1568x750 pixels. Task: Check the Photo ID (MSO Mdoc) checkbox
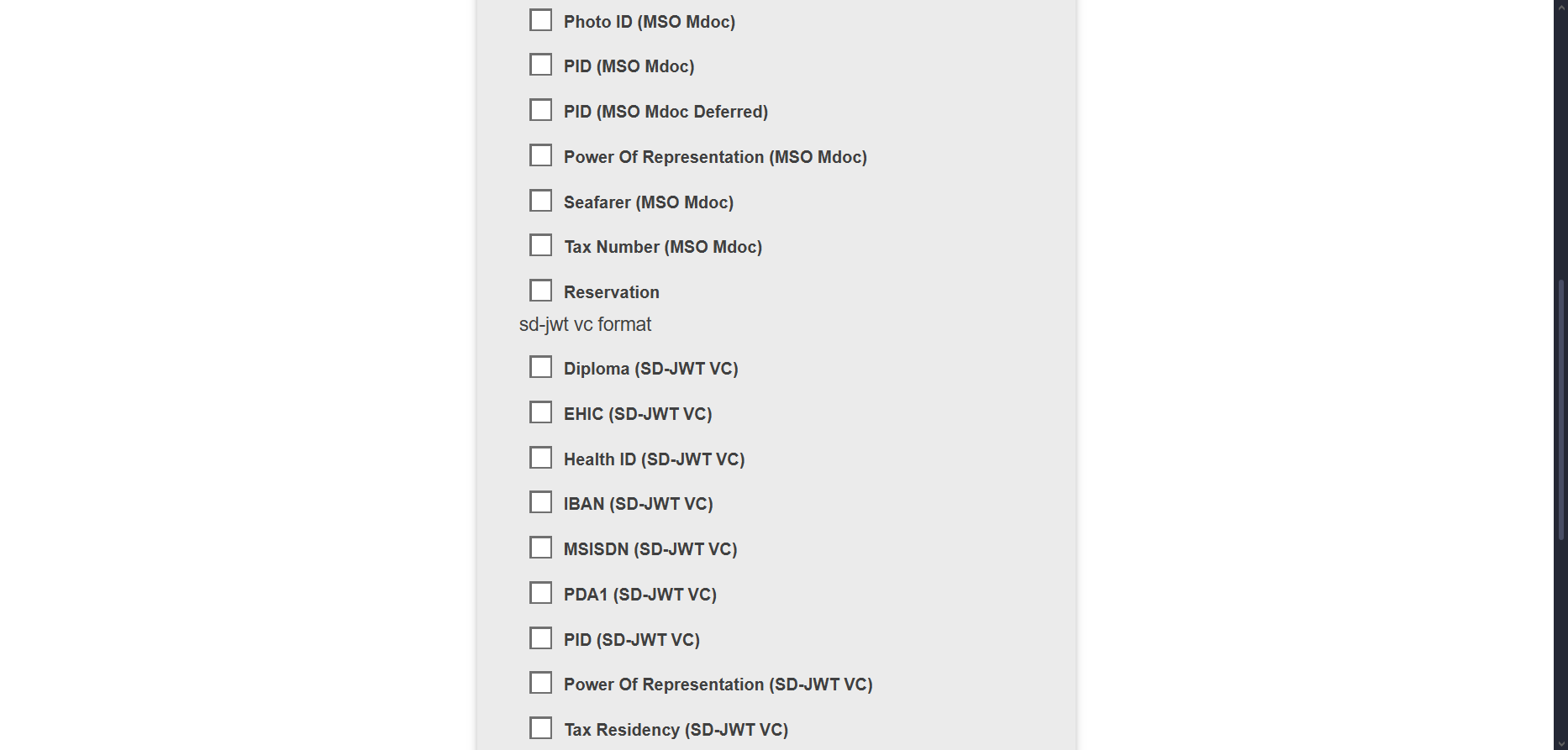tap(541, 20)
